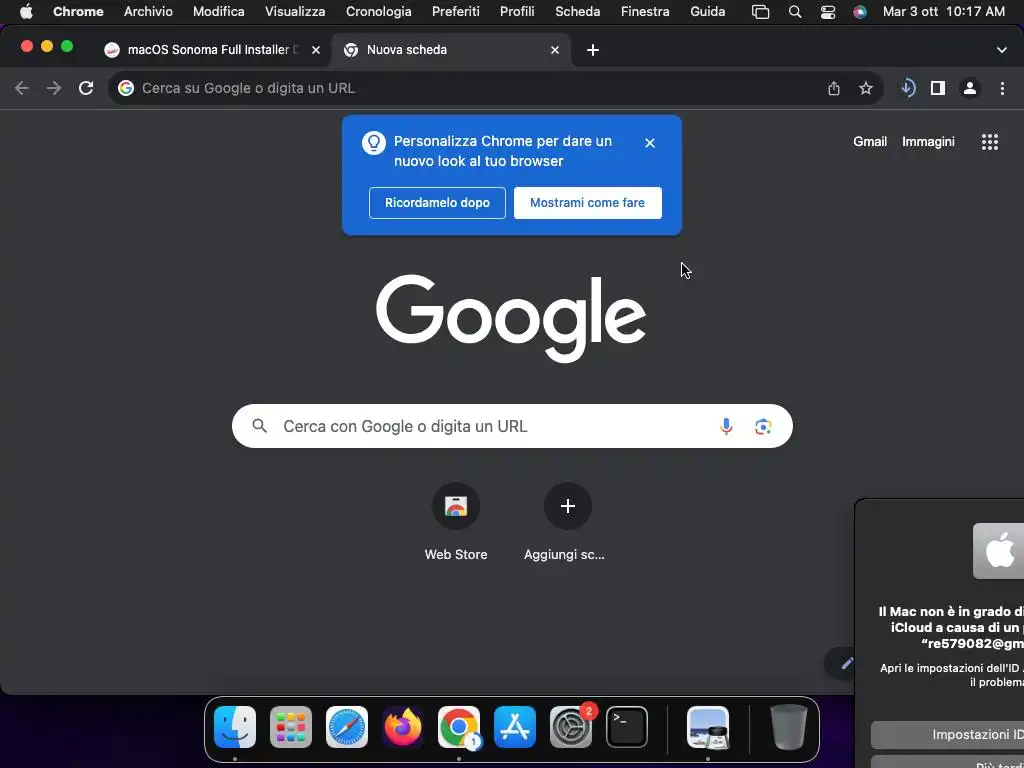Click the Mostrami come fare button

(x=587, y=202)
